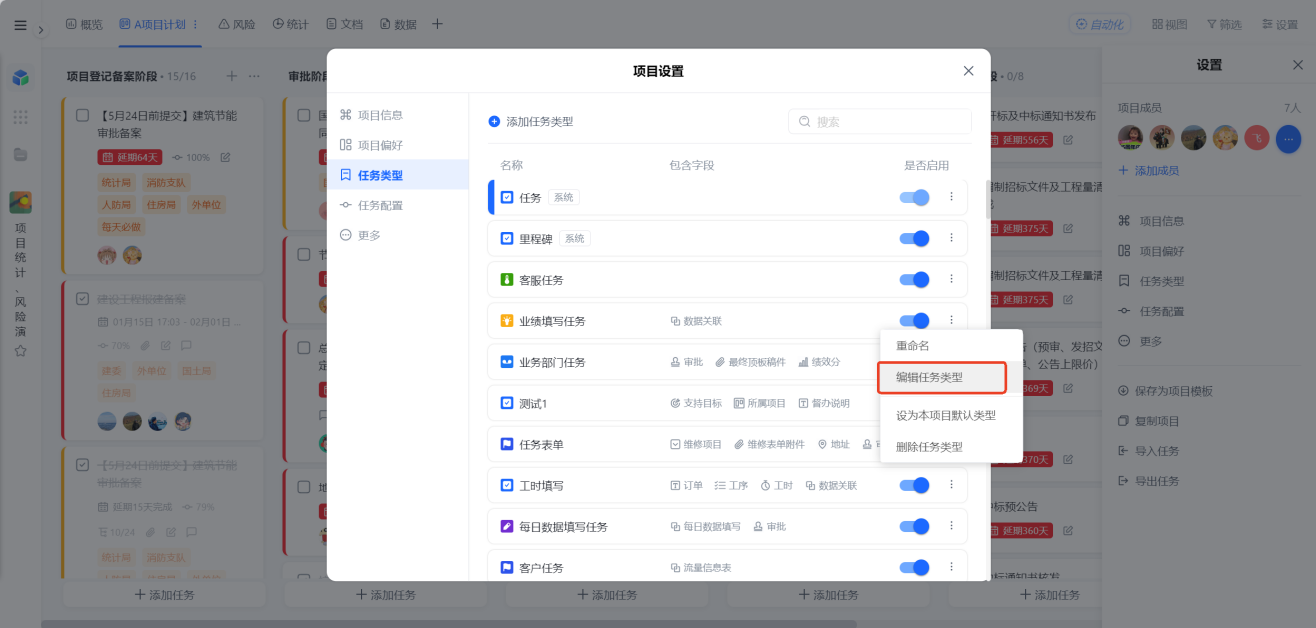
Task: Toggle the 业绩填写任务 enabled switch
Action: (x=915, y=321)
